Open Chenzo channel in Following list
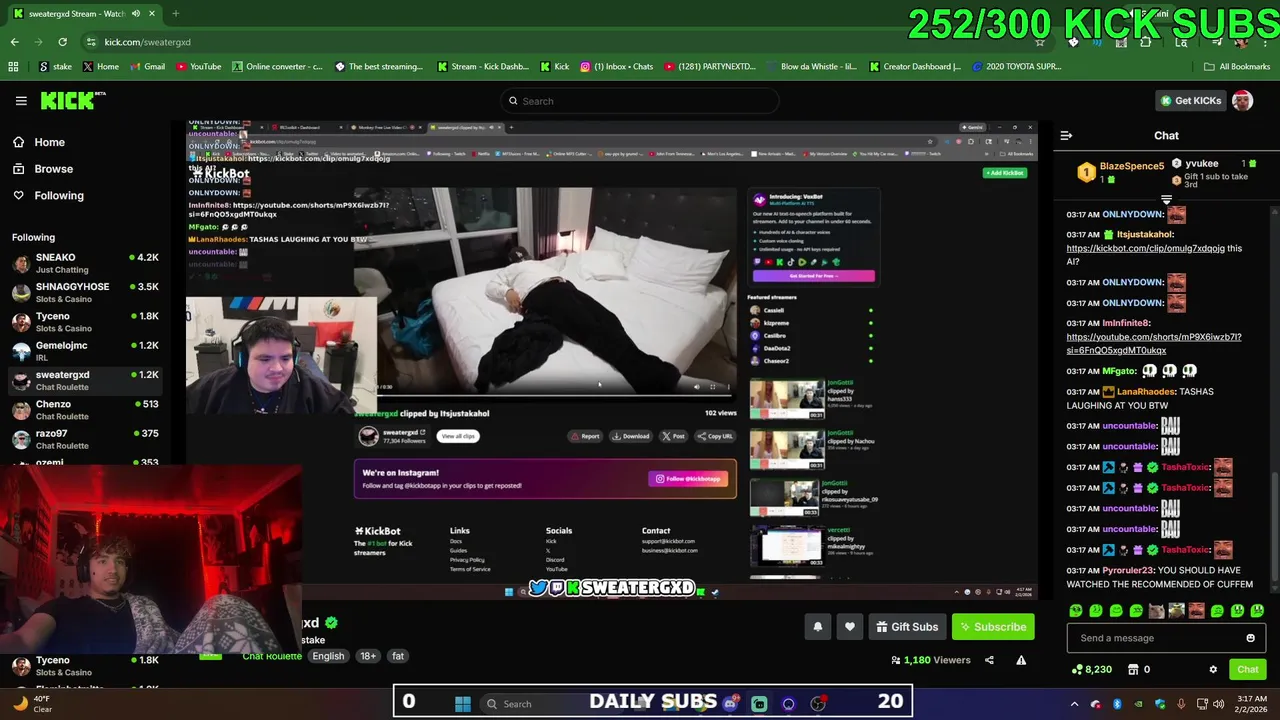This screenshot has height=720, width=1280. pos(86,410)
